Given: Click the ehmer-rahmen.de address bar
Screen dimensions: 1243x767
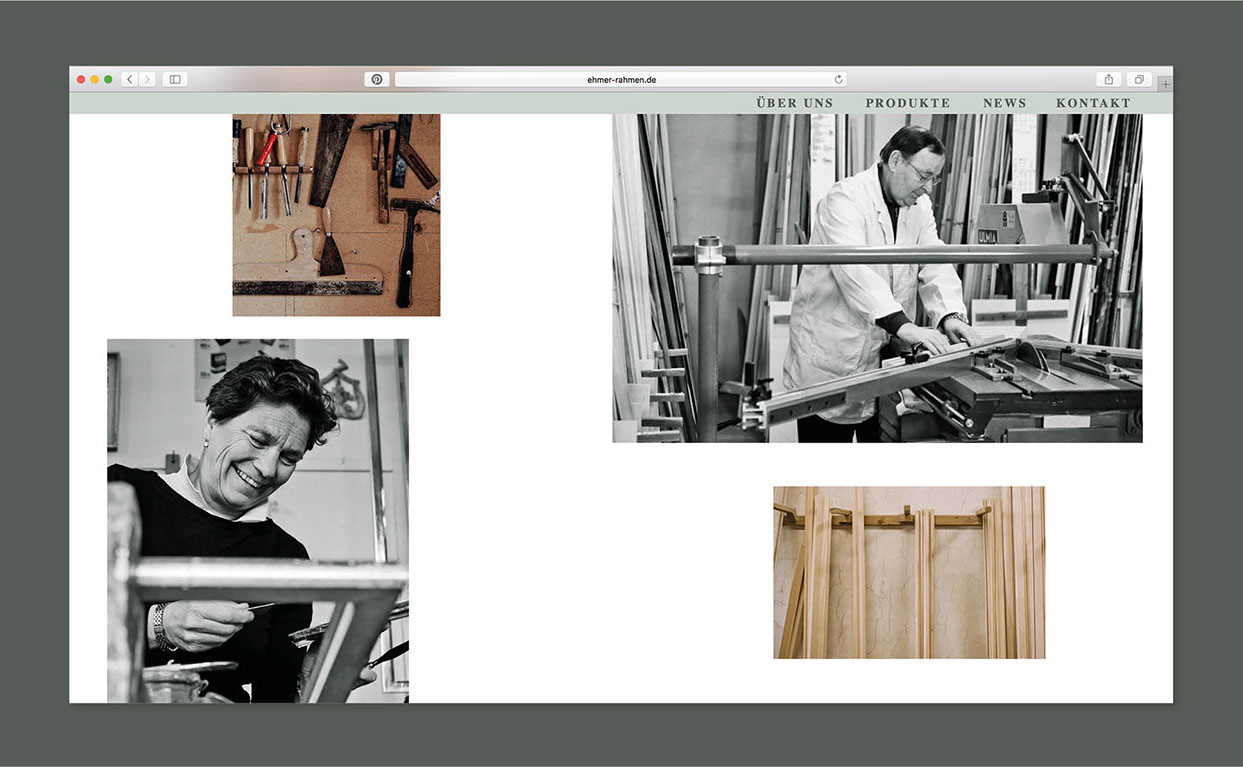Looking at the screenshot, I should (x=620, y=79).
